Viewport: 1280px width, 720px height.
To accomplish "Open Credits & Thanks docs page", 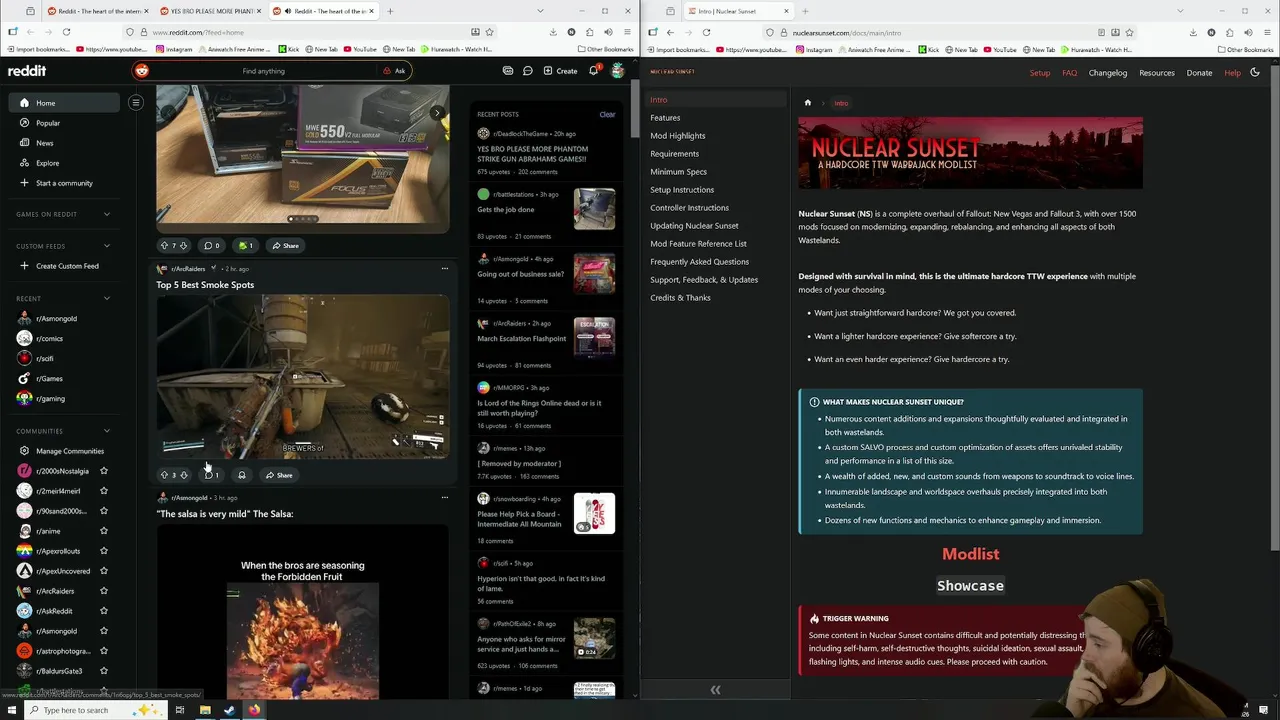I will 680,298.
